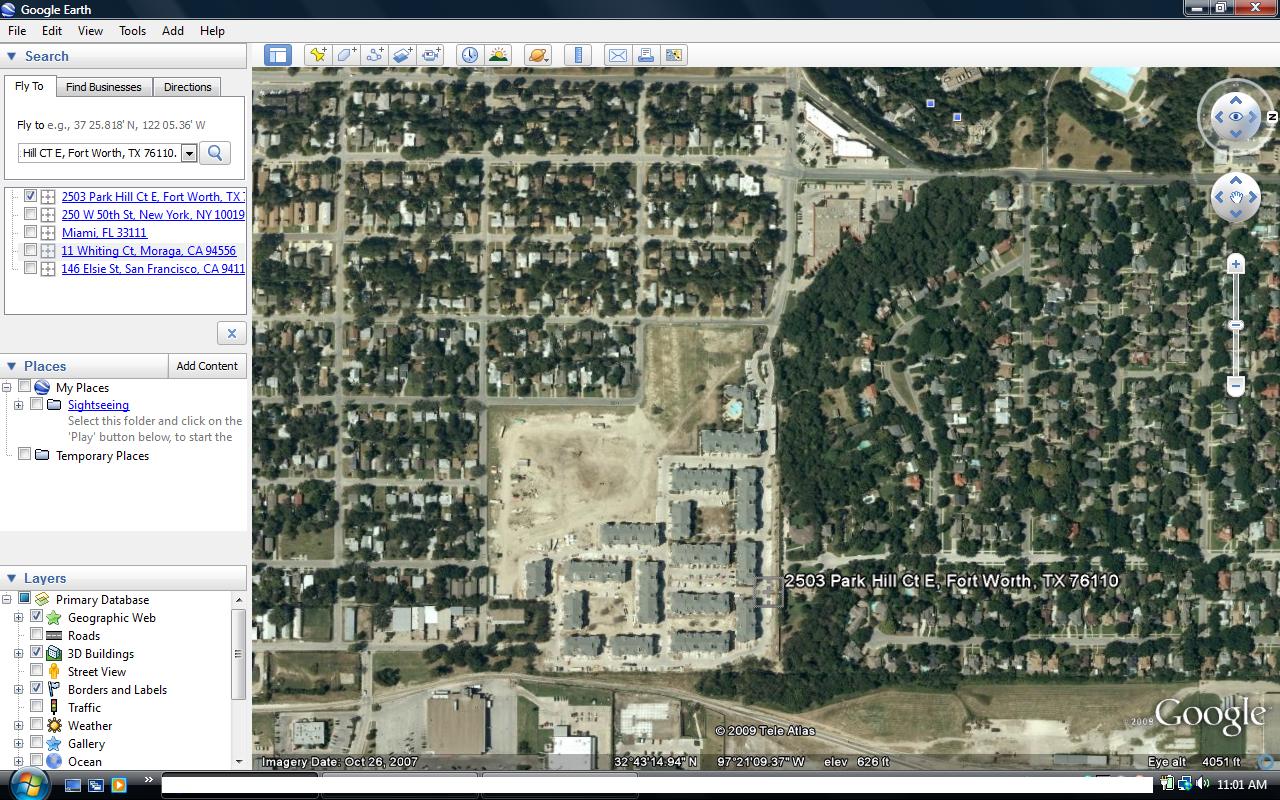The image size is (1280, 800).
Task: Click pan-right arrow on the Move joystick
Action: pyautogui.click(x=1254, y=197)
